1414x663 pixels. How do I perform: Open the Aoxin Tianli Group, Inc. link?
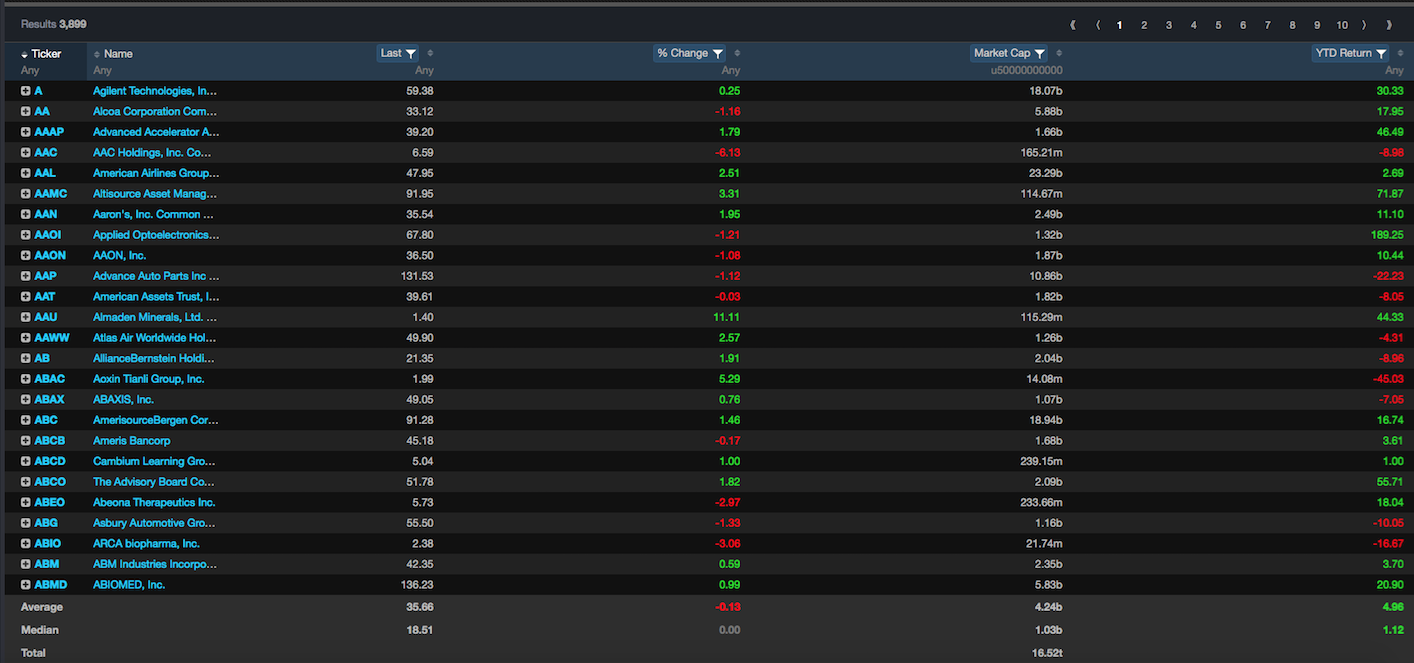149,379
